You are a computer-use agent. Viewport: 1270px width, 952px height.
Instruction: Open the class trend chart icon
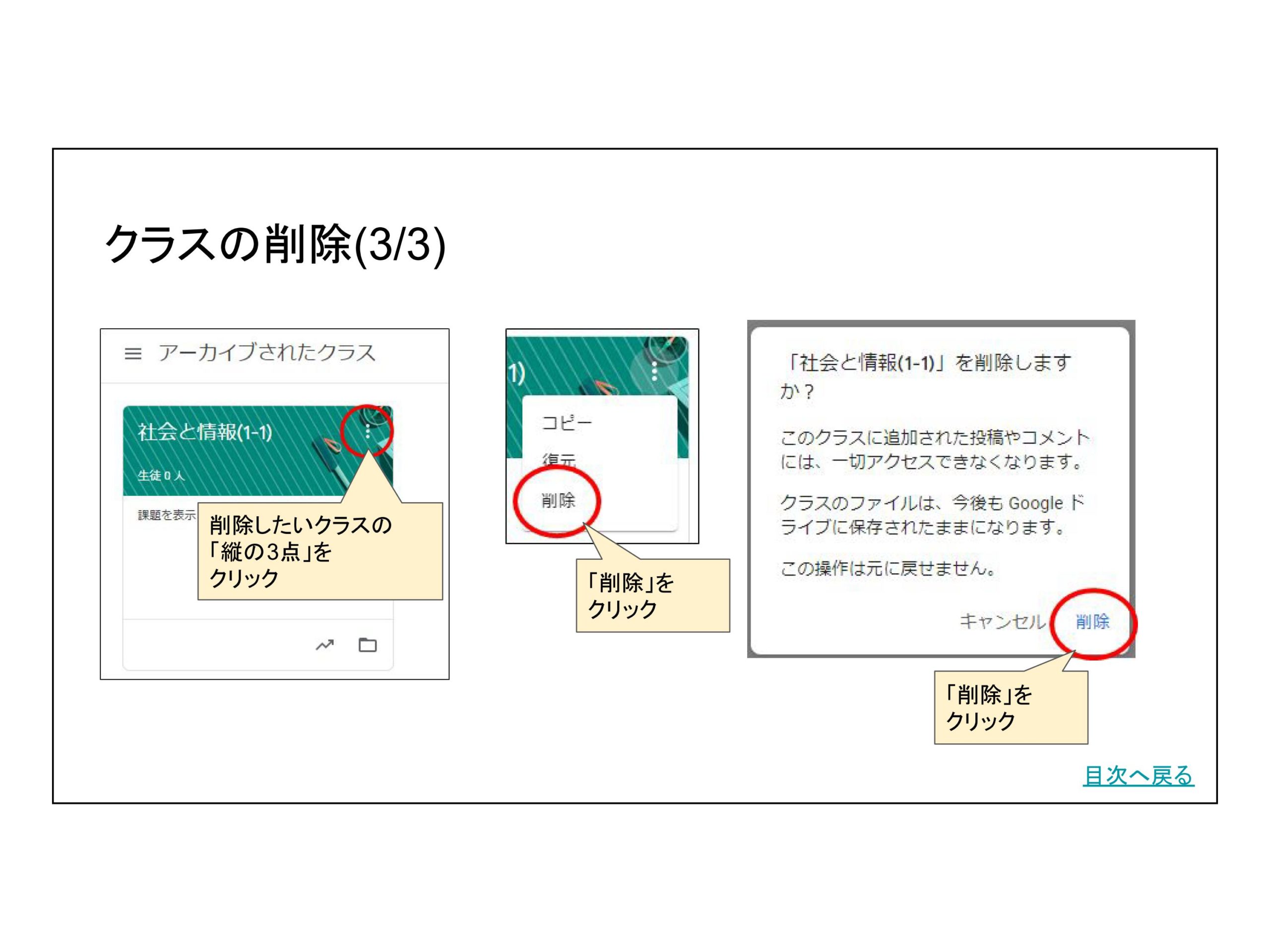tap(325, 645)
